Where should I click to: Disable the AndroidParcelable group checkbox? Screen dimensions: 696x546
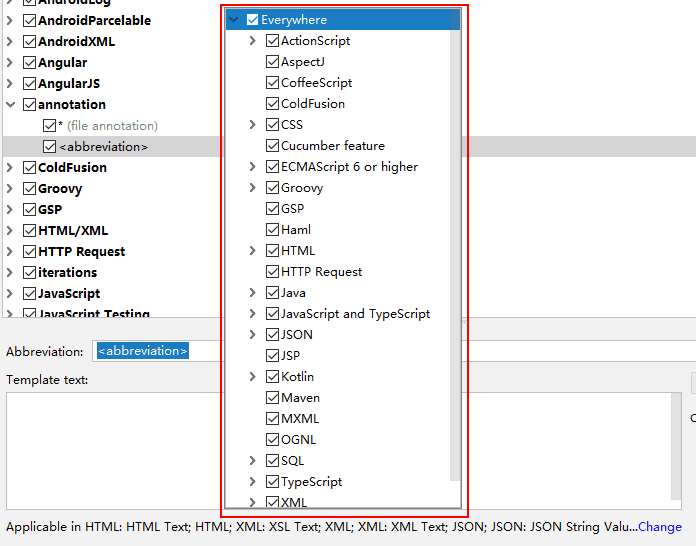[x=29, y=20]
